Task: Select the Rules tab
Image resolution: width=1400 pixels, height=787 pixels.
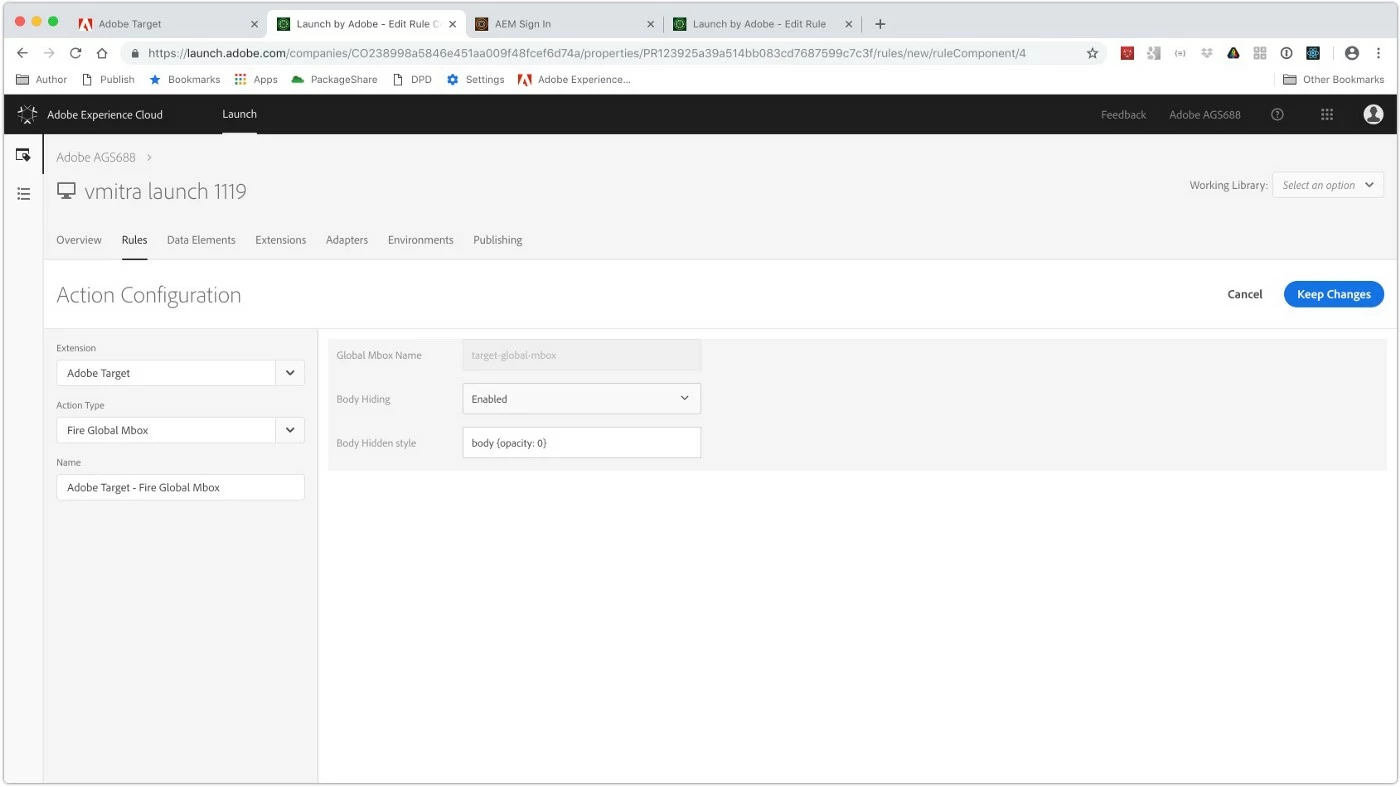Action: [x=135, y=240]
